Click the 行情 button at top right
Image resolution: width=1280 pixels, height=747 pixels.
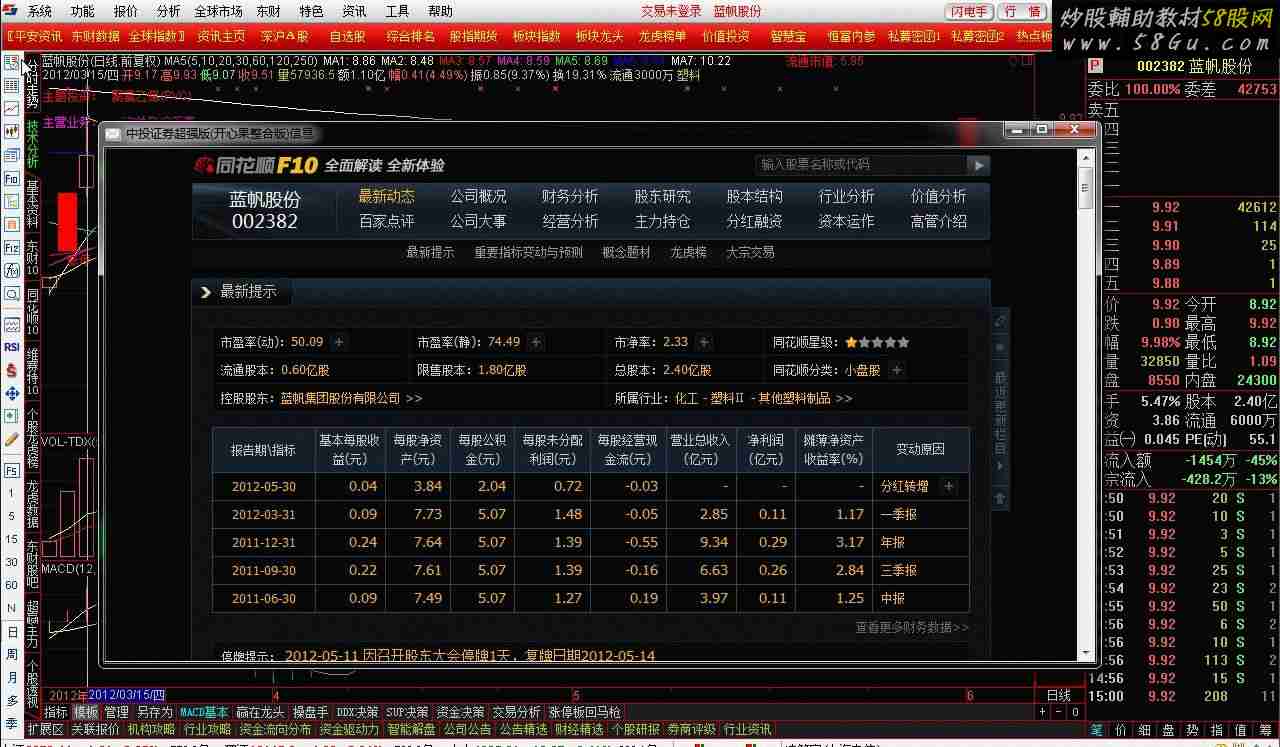pos(1022,11)
